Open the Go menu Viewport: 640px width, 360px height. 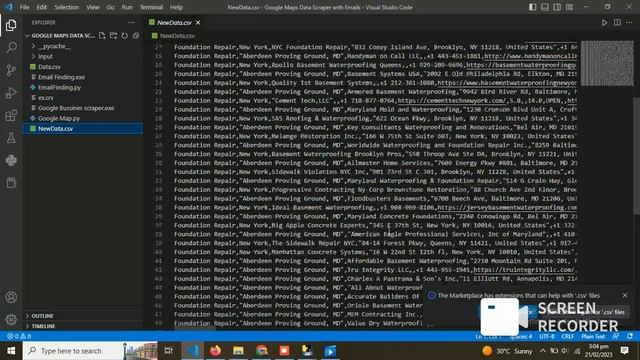110,7
